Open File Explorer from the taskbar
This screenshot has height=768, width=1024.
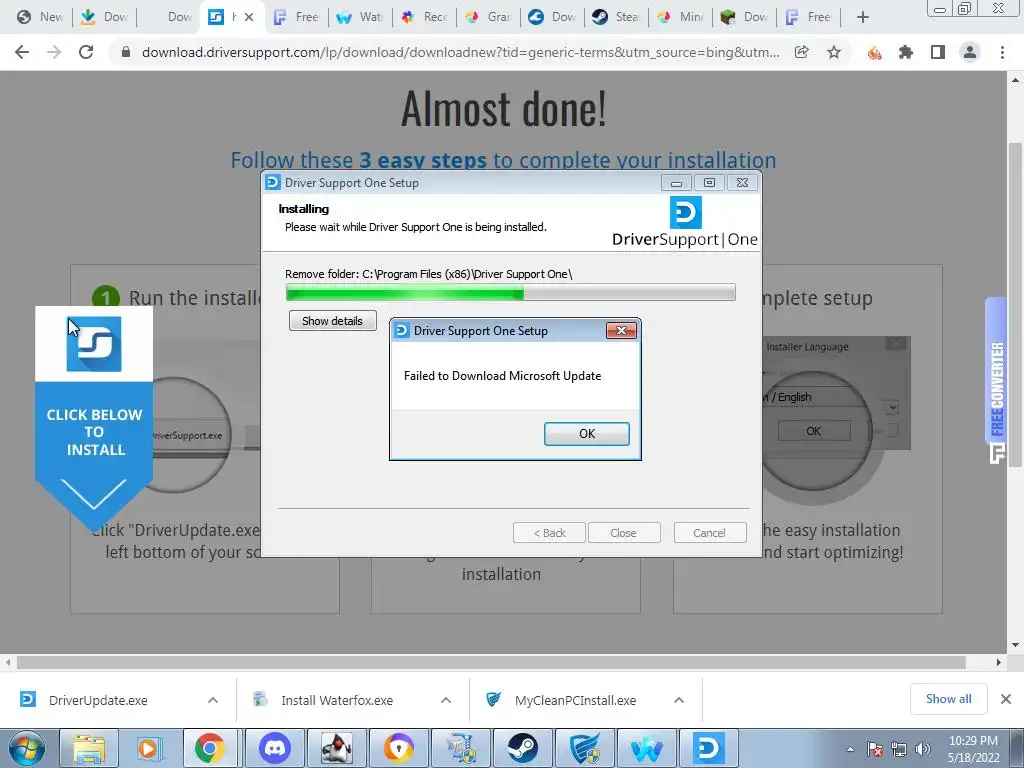[89, 748]
